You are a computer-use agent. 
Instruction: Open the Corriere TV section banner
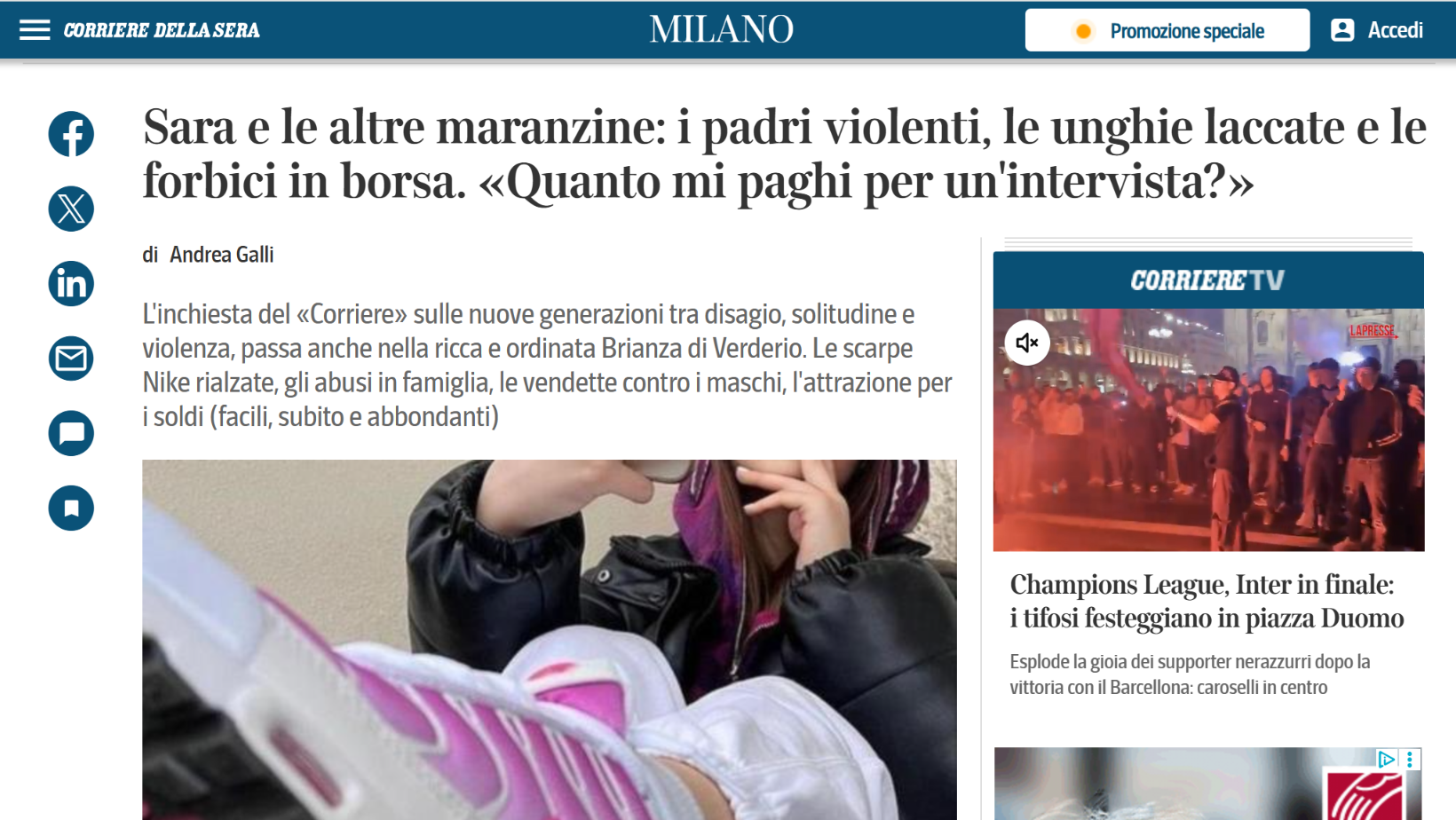(x=1208, y=280)
